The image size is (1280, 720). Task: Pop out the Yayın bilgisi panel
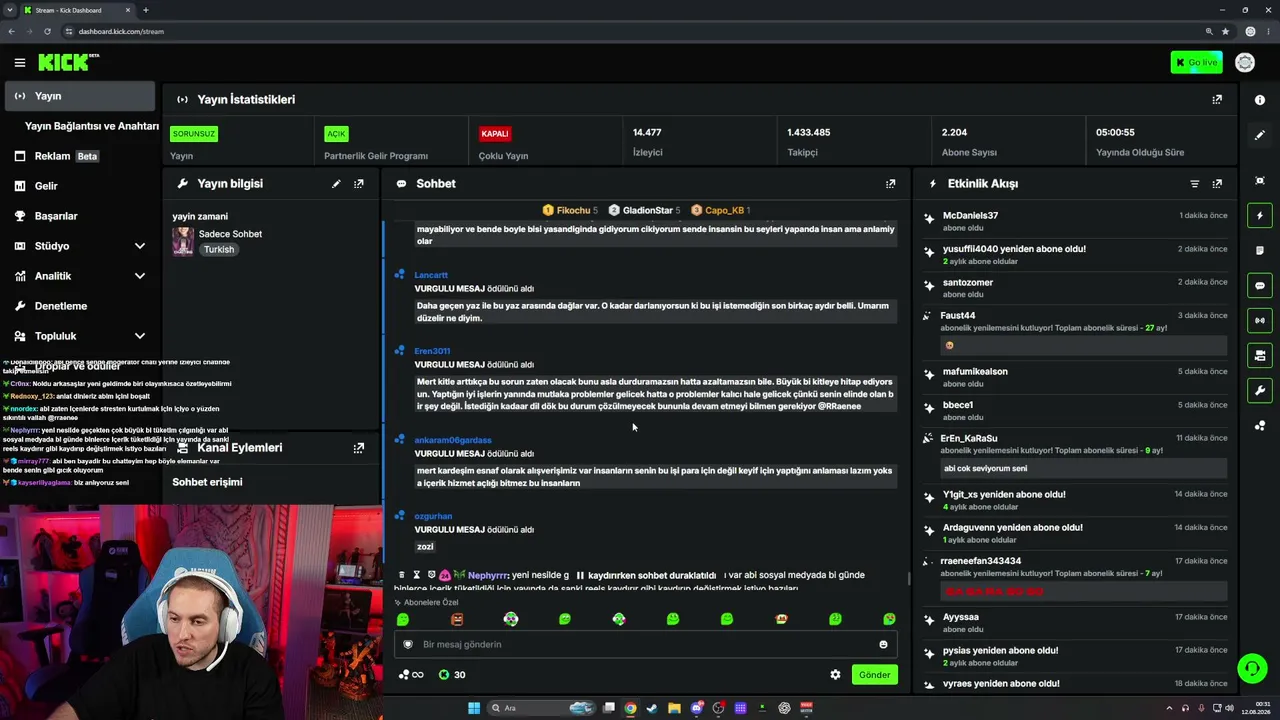pyautogui.click(x=359, y=184)
